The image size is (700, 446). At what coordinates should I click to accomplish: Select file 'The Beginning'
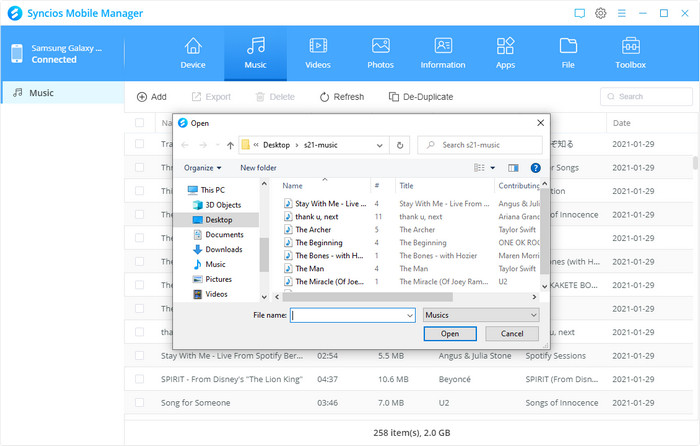point(319,242)
